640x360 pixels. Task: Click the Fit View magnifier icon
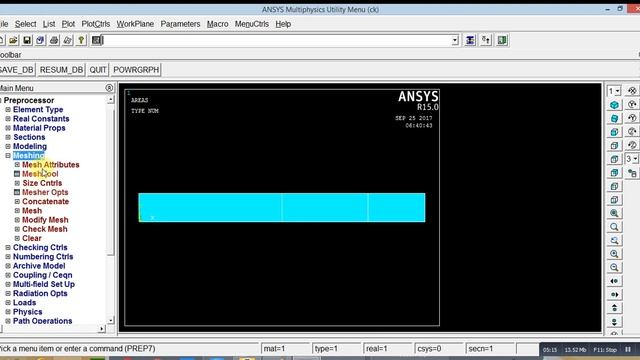[x=614, y=213]
